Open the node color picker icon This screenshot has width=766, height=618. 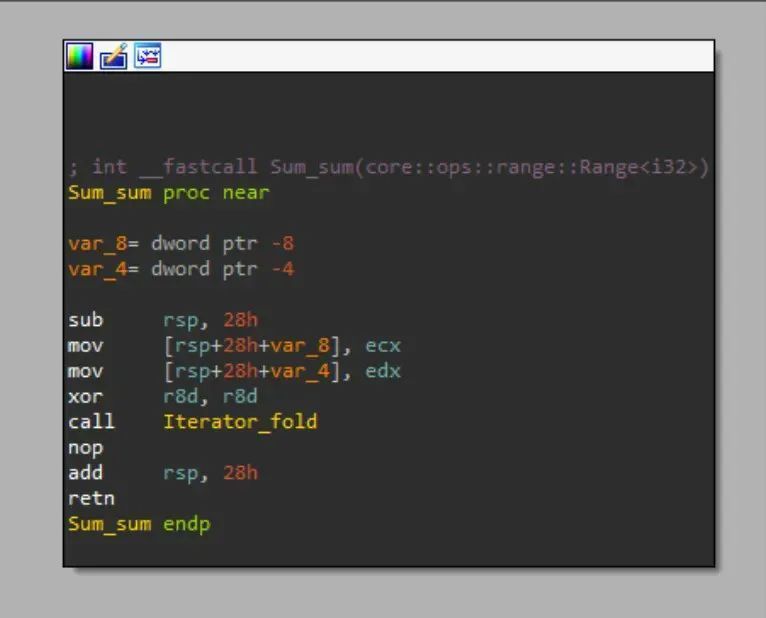click(x=79, y=56)
